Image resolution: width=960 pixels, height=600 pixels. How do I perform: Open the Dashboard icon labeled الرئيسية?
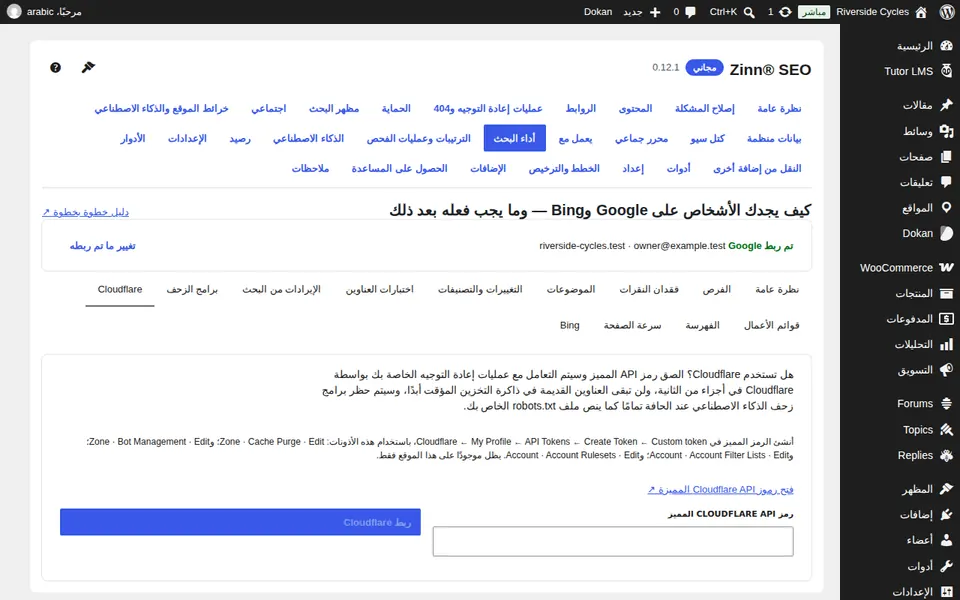(x=947, y=46)
